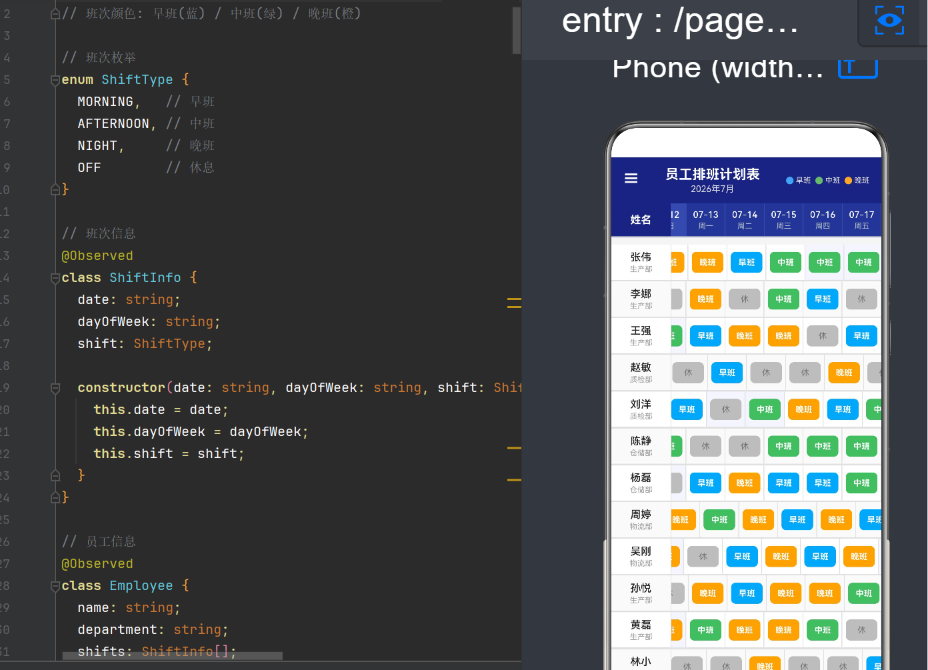The width and height of the screenshot is (928, 670).
Task: Click the OFF enum member
Action: pos(89,168)
